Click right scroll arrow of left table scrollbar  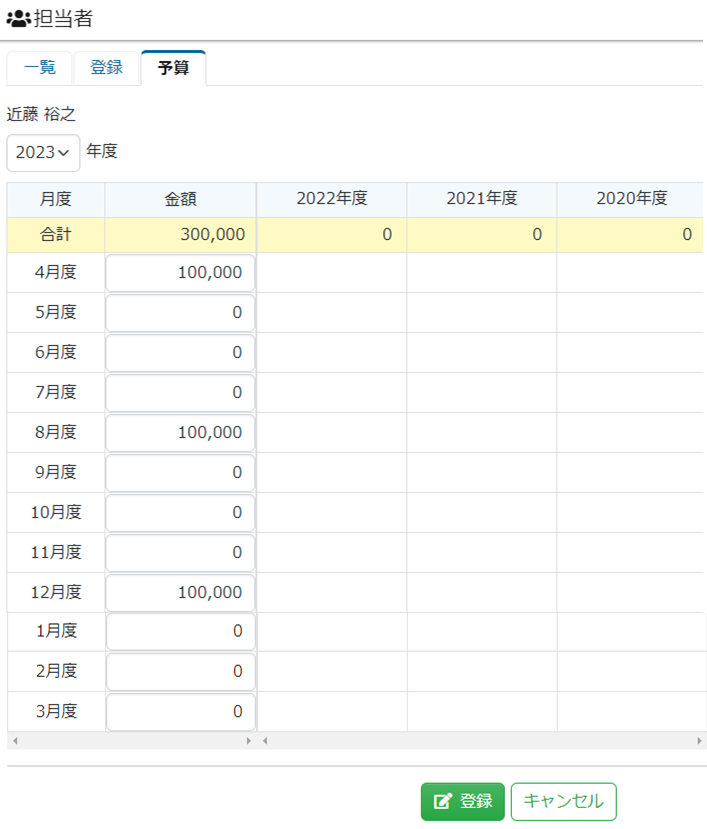(x=249, y=741)
